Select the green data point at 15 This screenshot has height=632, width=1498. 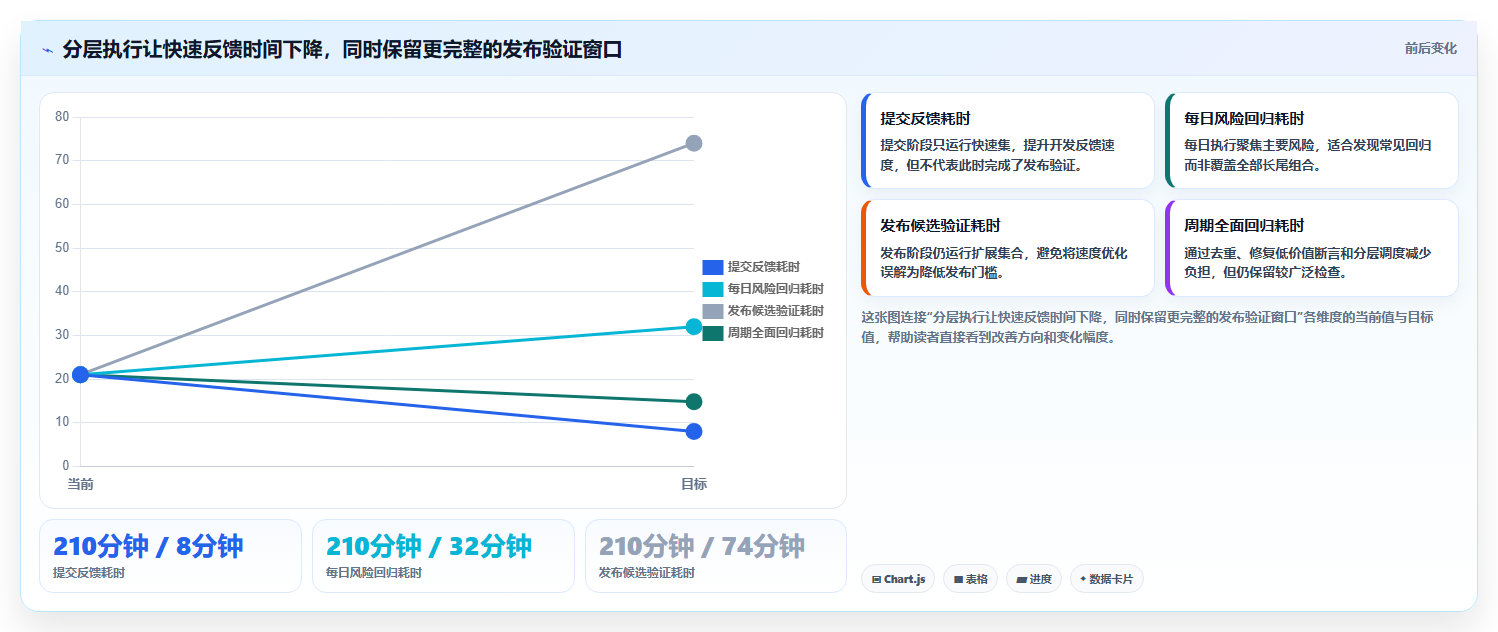click(x=694, y=402)
